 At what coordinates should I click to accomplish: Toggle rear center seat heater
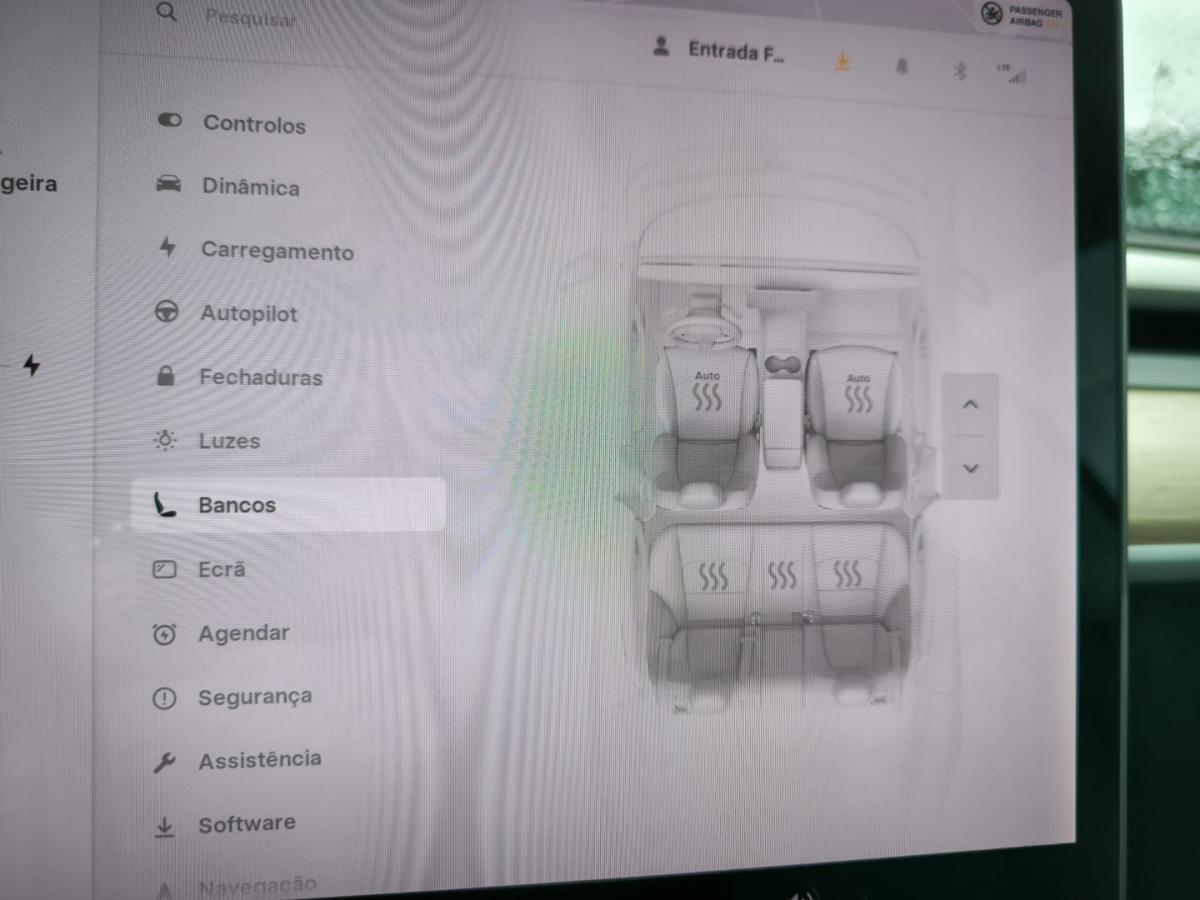[x=782, y=575]
